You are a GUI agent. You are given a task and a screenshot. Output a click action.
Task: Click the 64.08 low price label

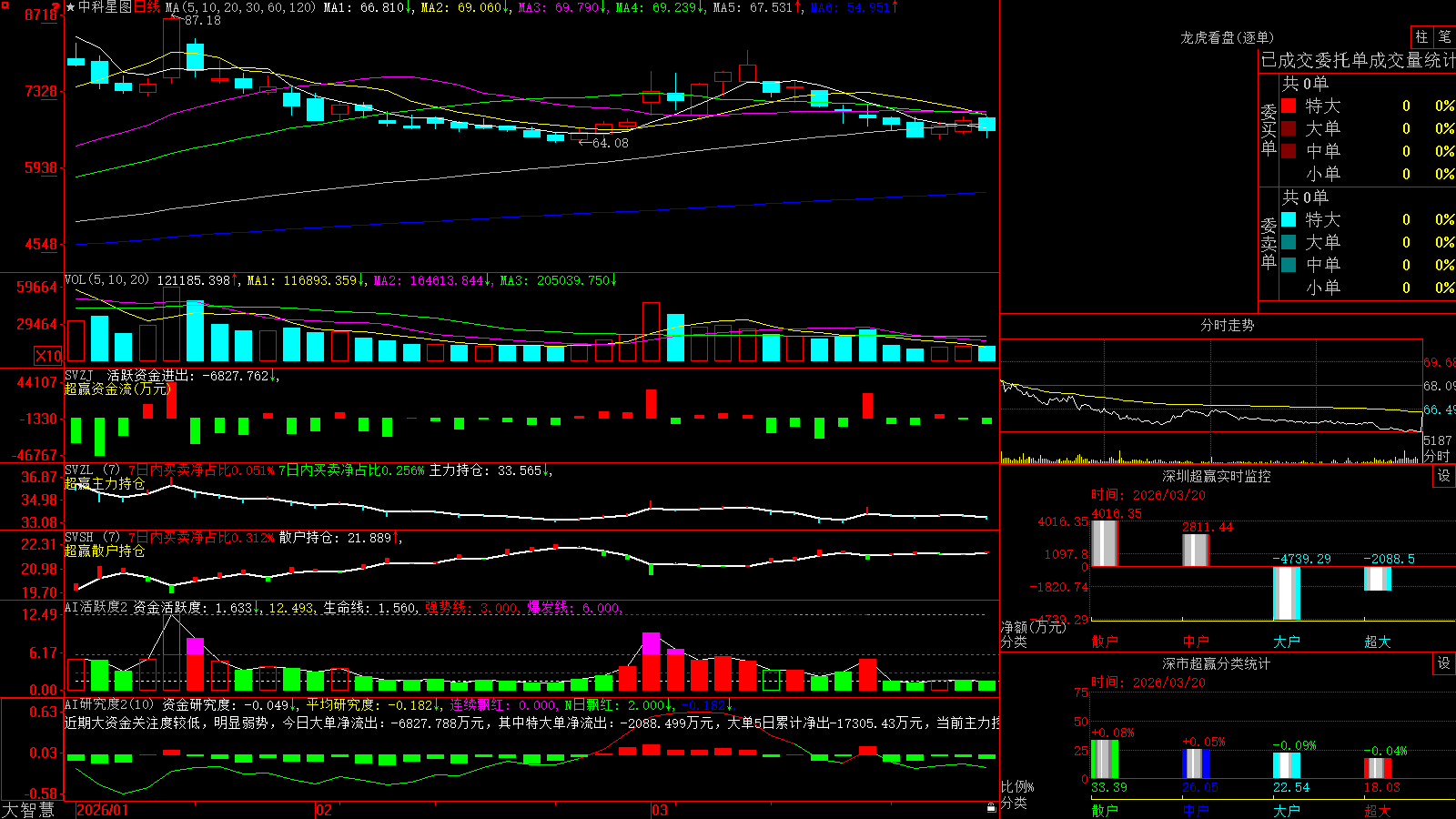pyautogui.click(x=610, y=143)
